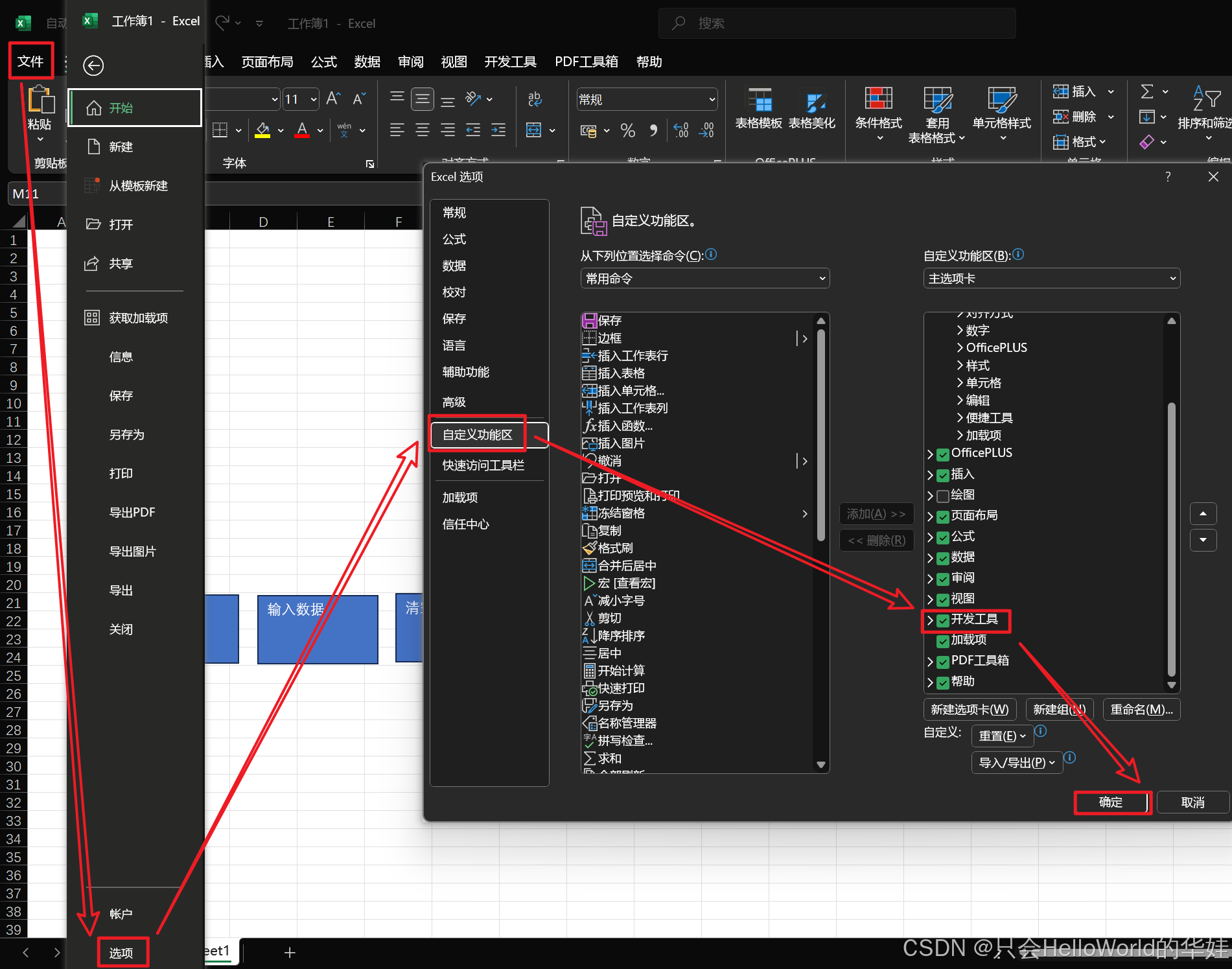Image resolution: width=1232 pixels, height=969 pixels.
Task: Click the Orientation text angle icon
Action: click(x=473, y=99)
